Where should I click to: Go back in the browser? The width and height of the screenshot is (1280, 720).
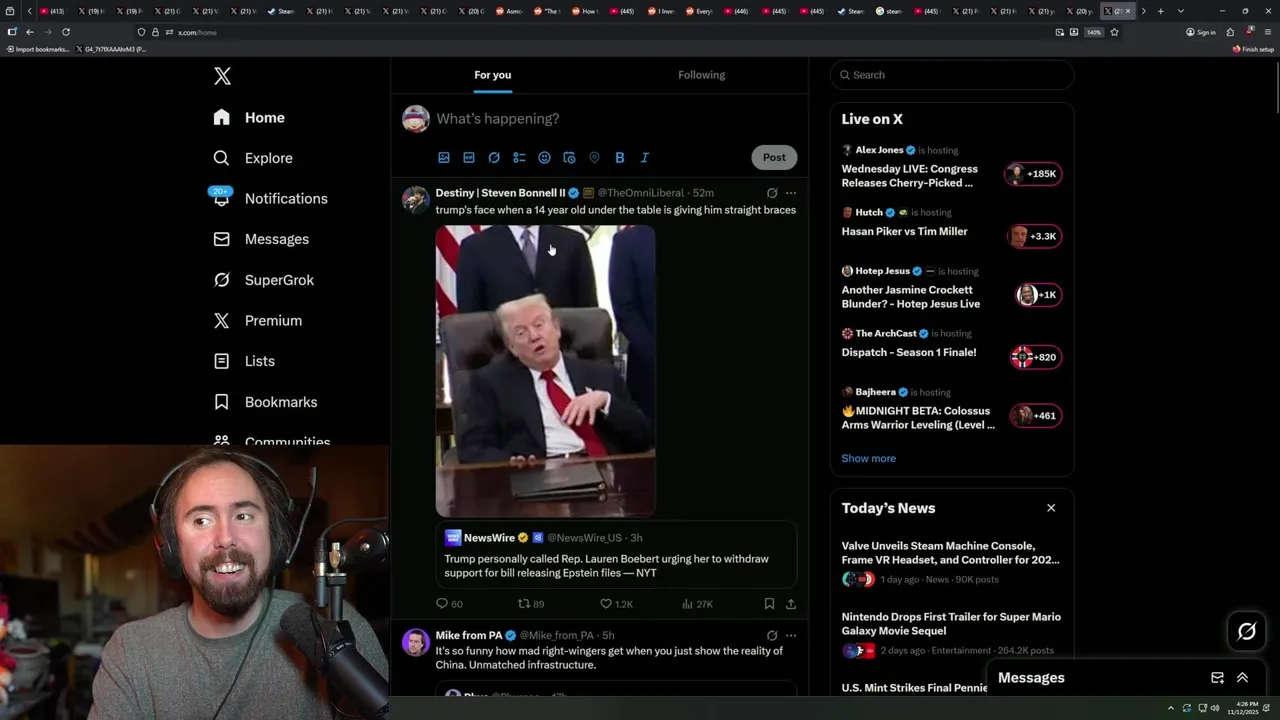point(29,32)
